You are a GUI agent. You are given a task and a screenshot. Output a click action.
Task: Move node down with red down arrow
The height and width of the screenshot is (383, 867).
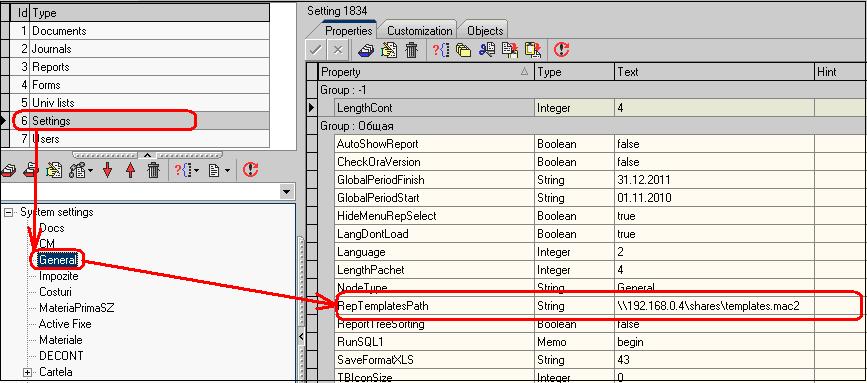point(107,170)
